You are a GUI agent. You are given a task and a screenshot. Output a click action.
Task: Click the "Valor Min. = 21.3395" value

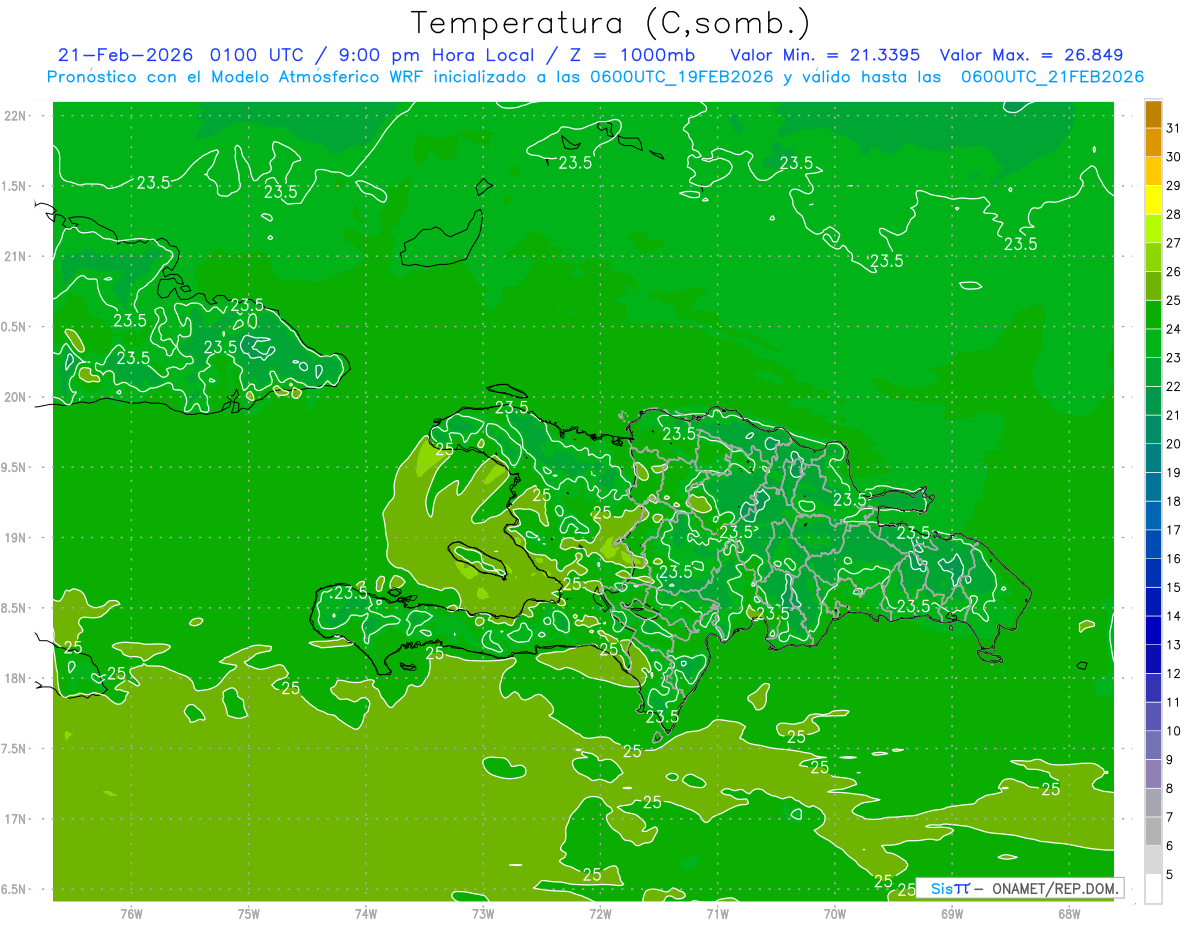[x=826, y=55]
